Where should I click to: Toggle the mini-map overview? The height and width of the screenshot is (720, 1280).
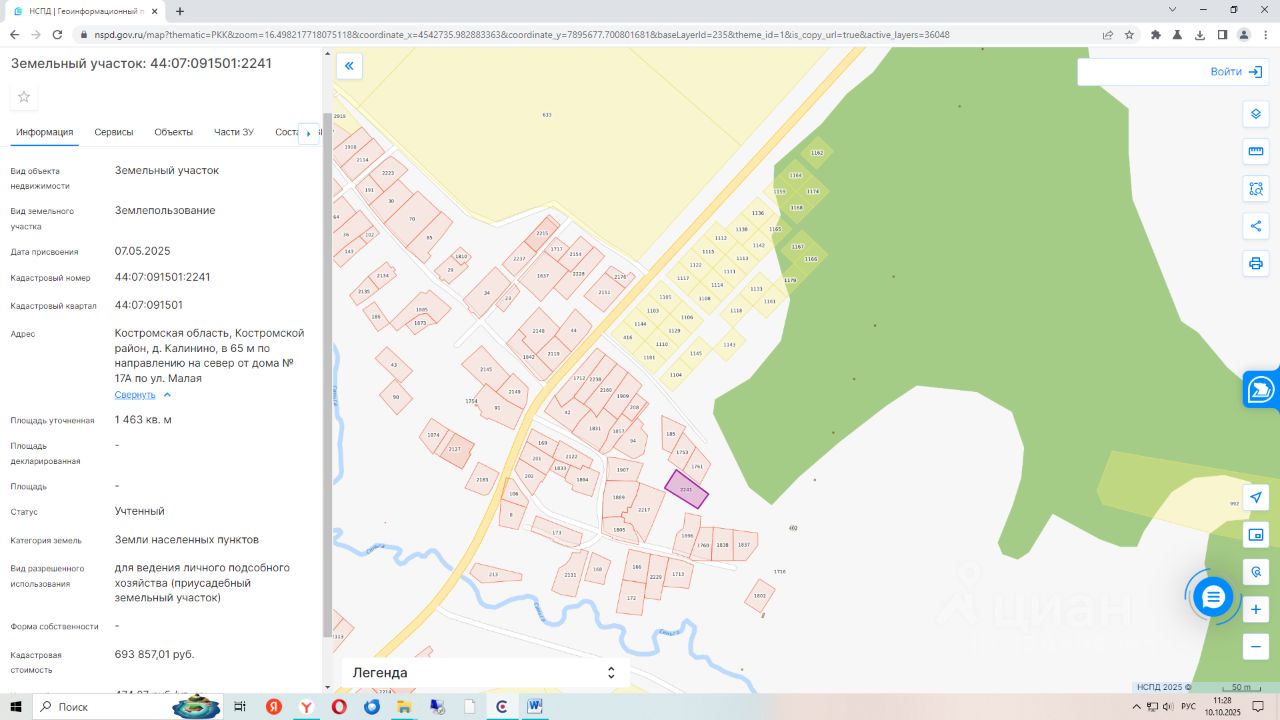point(1256,535)
